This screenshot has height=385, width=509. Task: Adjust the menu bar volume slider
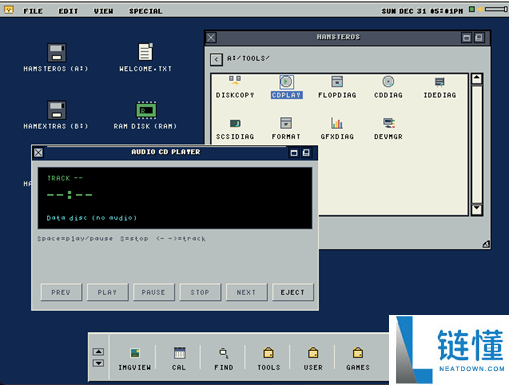(496, 9)
